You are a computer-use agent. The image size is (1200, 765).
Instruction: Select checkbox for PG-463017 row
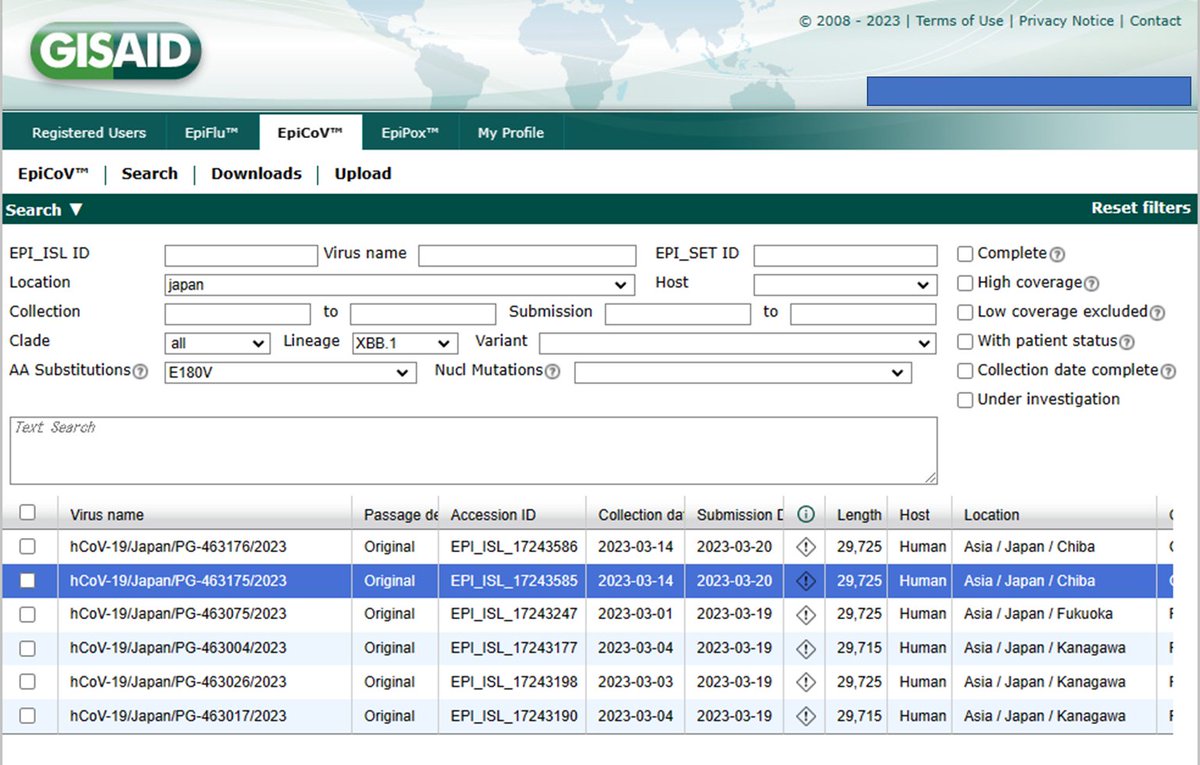tap(28, 716)
